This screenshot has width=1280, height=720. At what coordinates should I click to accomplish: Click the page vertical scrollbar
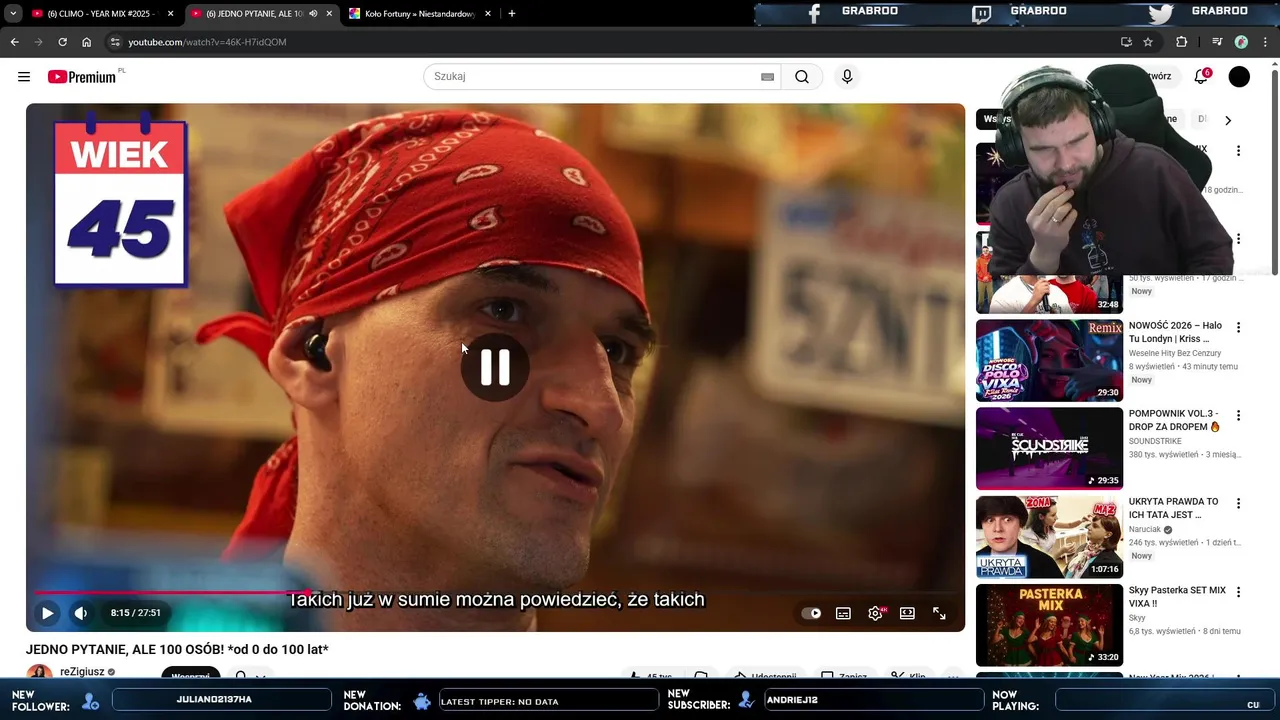click(1274, 170)
